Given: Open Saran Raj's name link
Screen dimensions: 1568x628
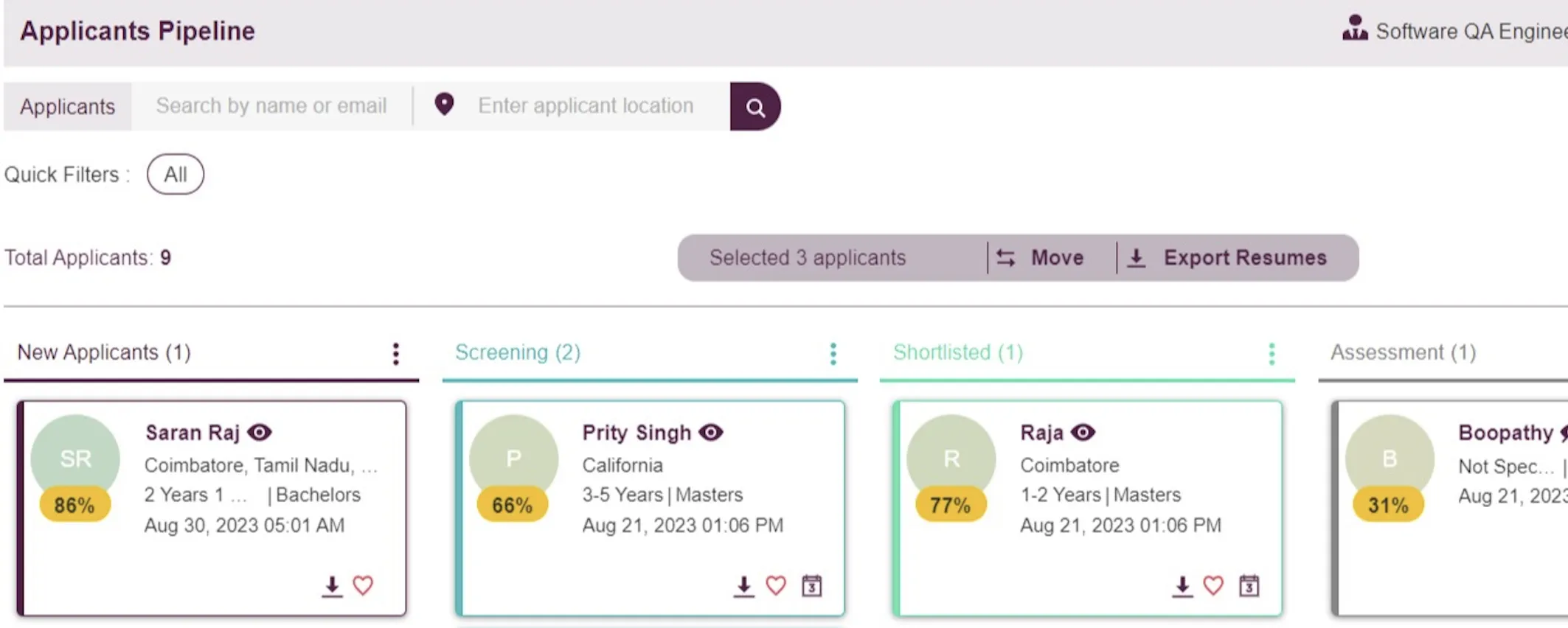Looking at the screenshot, I should tap(192, 432).
